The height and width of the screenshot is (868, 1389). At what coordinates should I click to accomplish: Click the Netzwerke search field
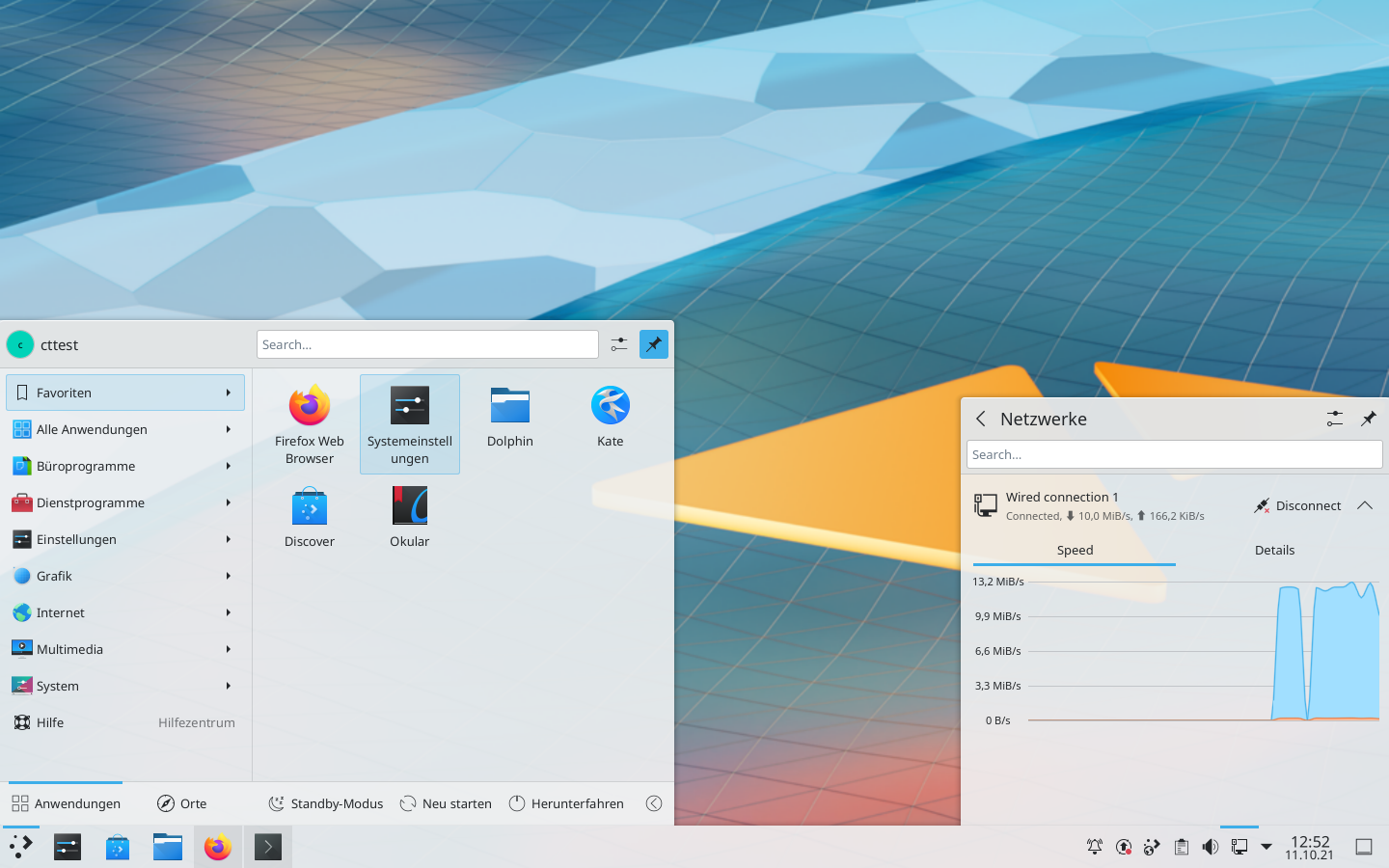pyautogui.click(x=1173, y=454)
